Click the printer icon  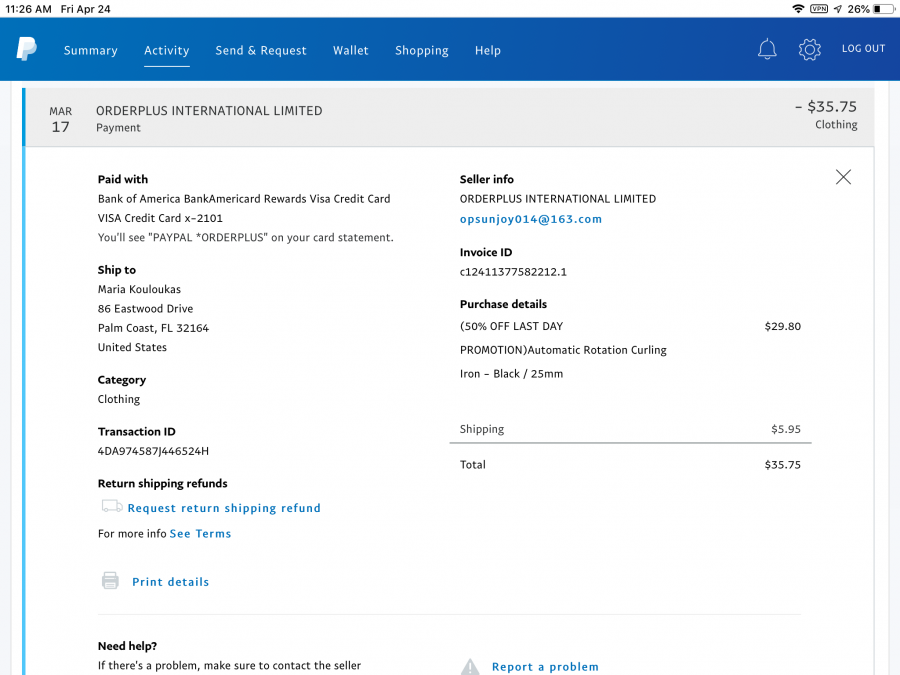click(110, 580)
